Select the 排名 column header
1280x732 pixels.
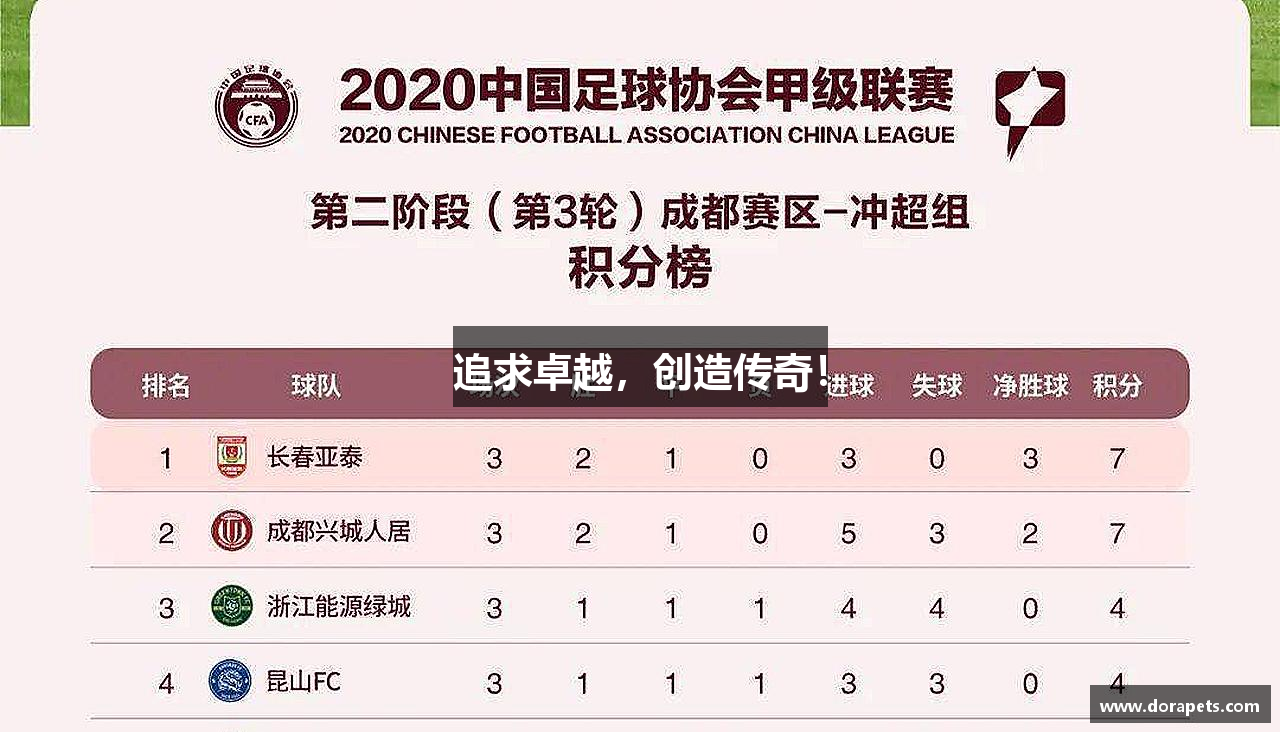166,385
